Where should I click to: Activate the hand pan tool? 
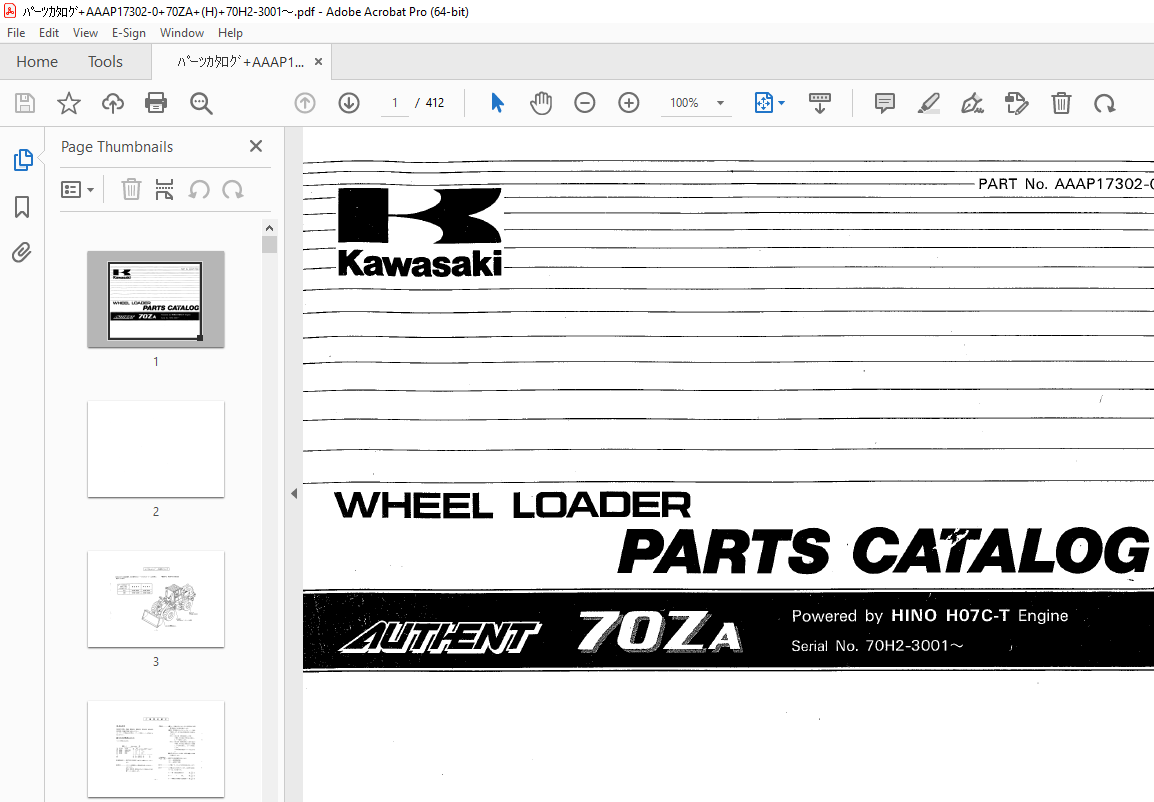pos(541,103)
